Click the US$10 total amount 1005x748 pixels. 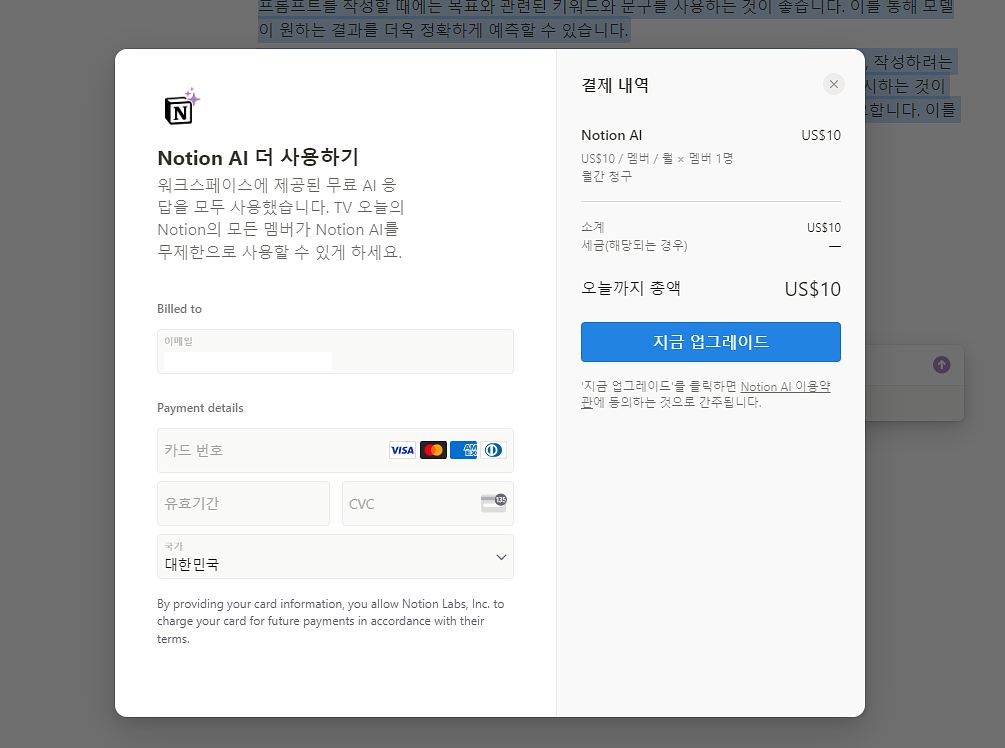point(812,289)
